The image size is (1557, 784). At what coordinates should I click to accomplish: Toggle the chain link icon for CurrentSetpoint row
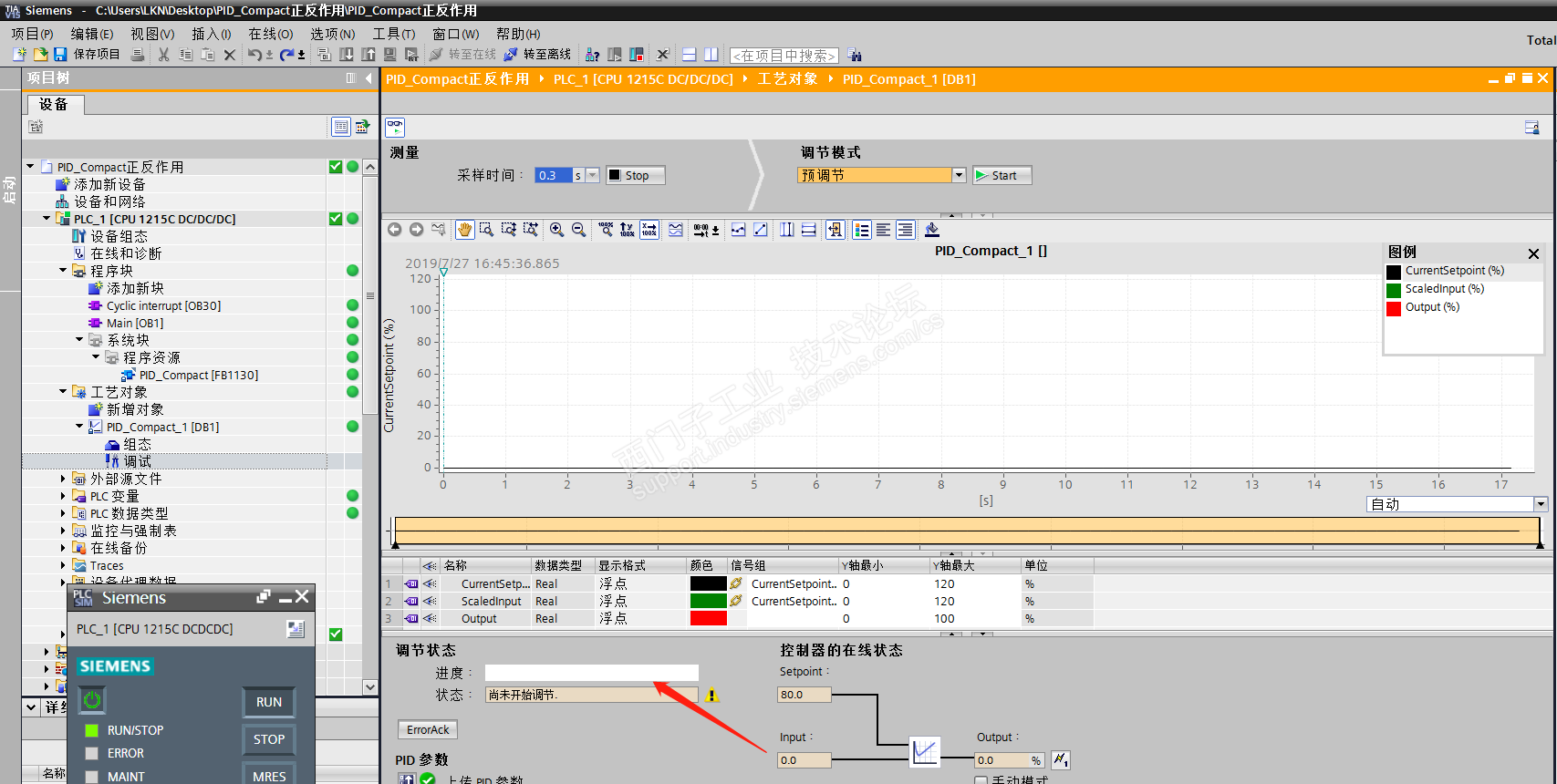736,583
